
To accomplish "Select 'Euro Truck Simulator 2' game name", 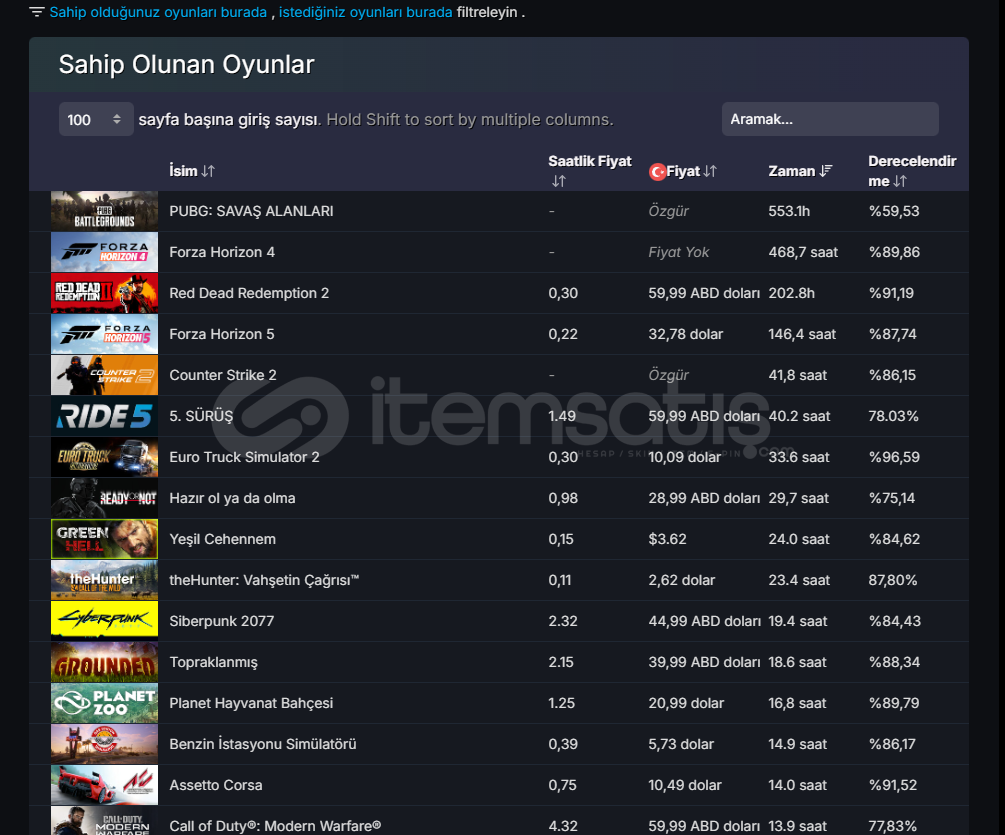I will click(244, 457).
